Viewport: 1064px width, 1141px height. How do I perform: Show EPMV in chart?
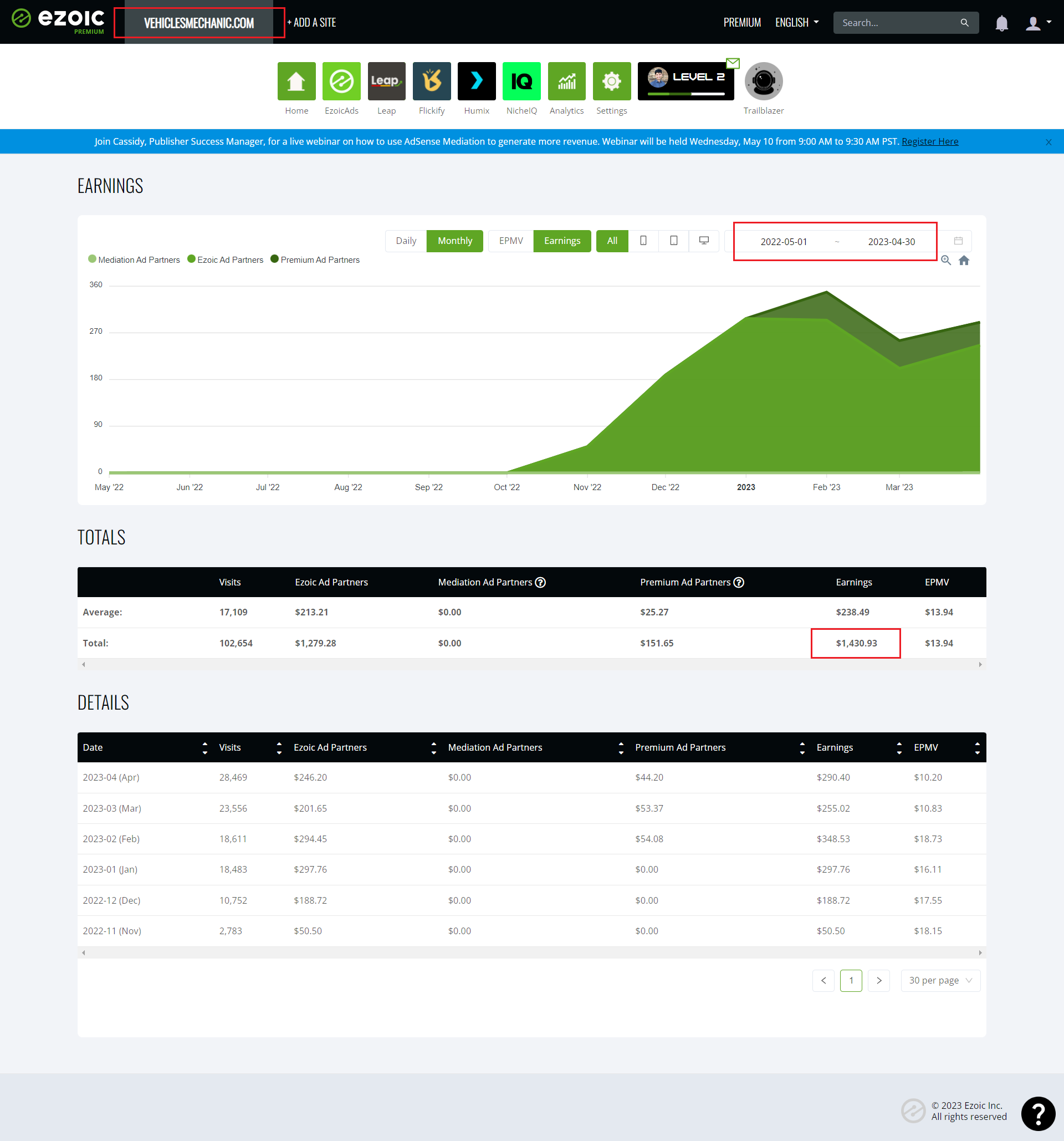pyautogui.click(x=511, y=241)
